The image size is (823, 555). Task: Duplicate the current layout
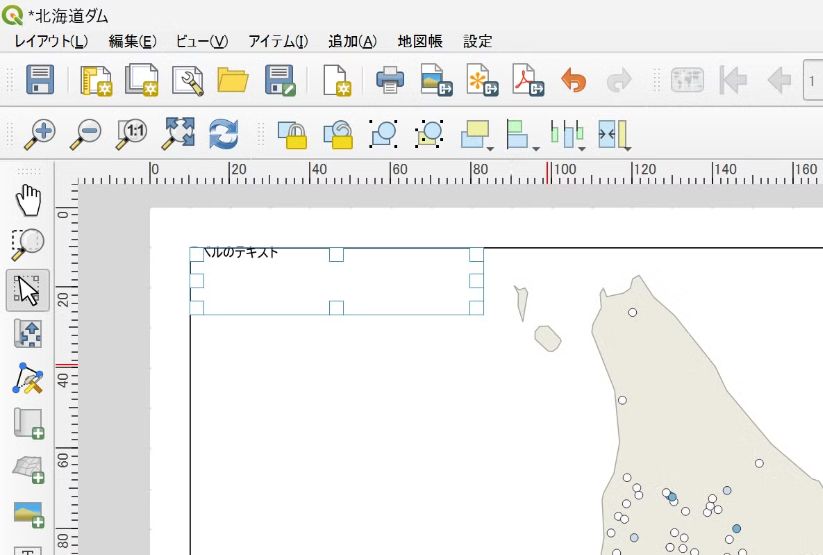pos(142,80)
